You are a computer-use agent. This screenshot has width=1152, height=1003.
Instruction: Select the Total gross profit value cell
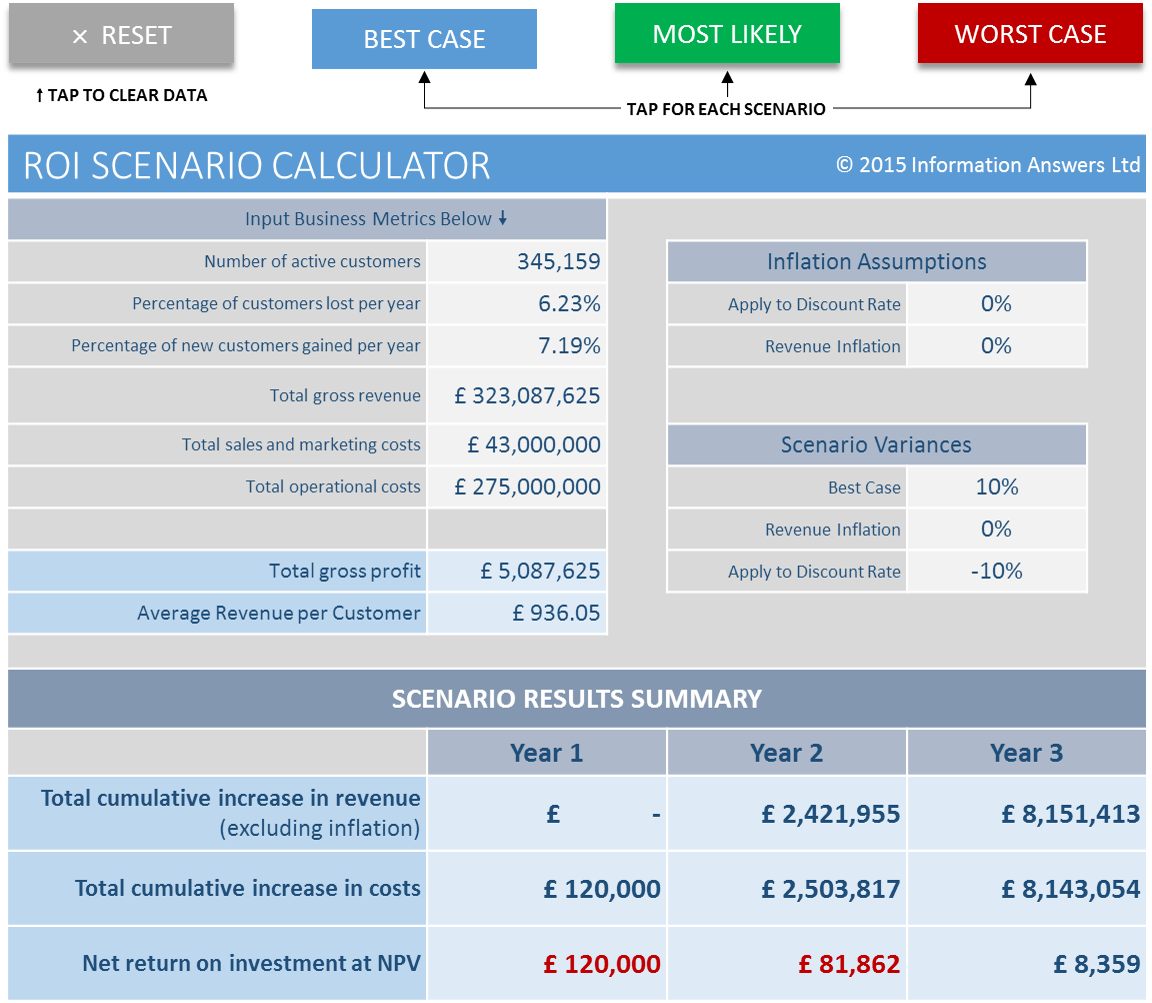tap(517, 571)
